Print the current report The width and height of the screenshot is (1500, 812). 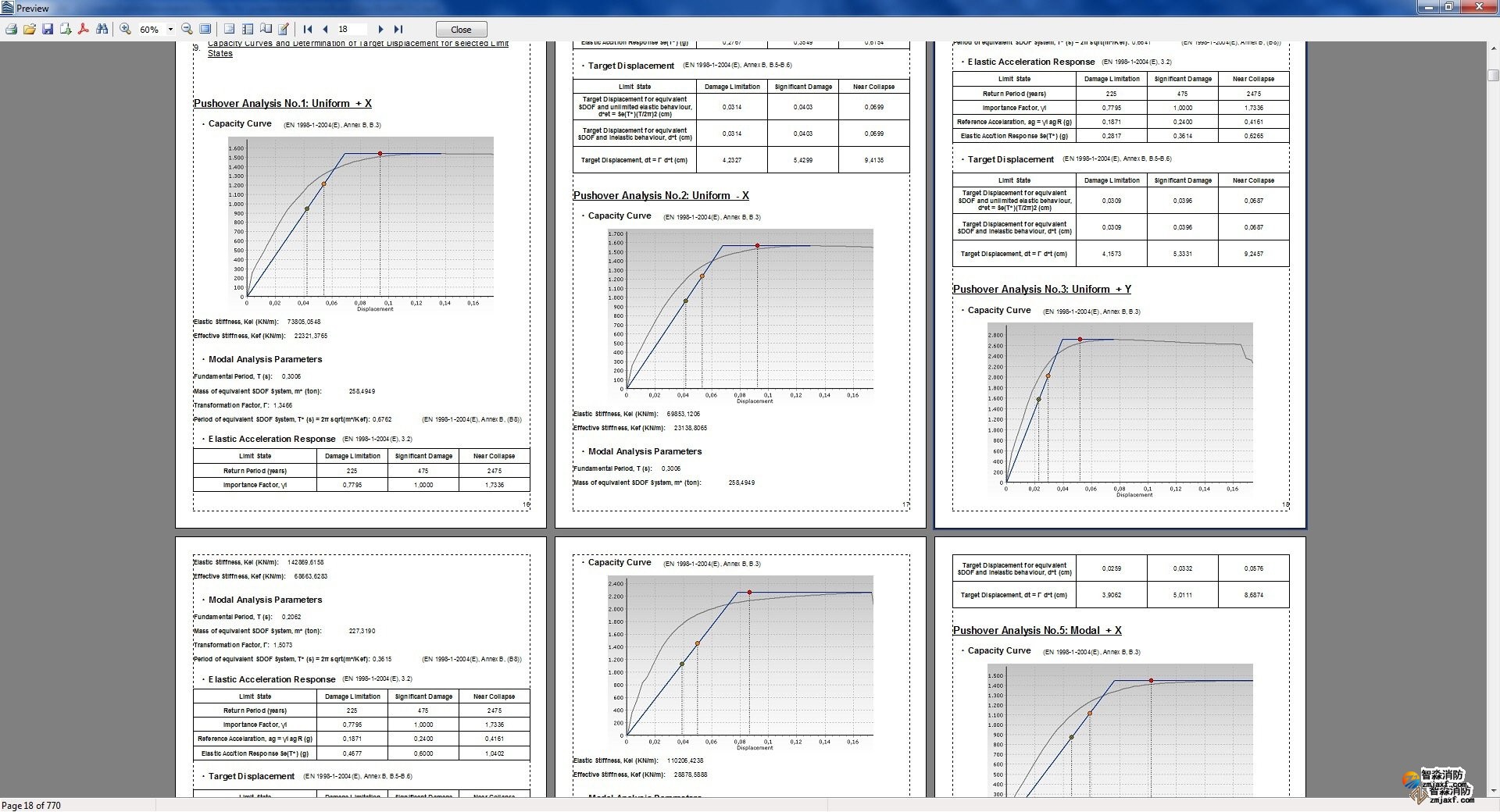click(x=11, y=29)
